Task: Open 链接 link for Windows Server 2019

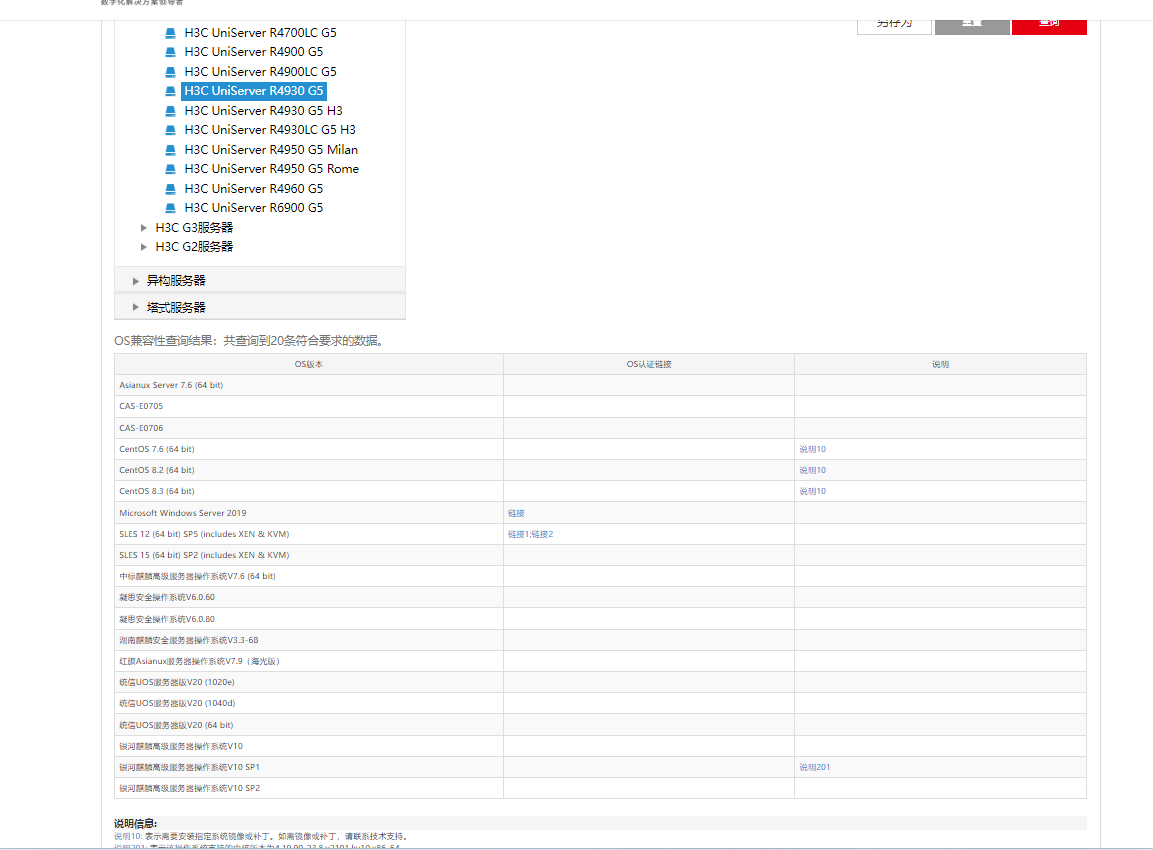Action: point(516,513)
